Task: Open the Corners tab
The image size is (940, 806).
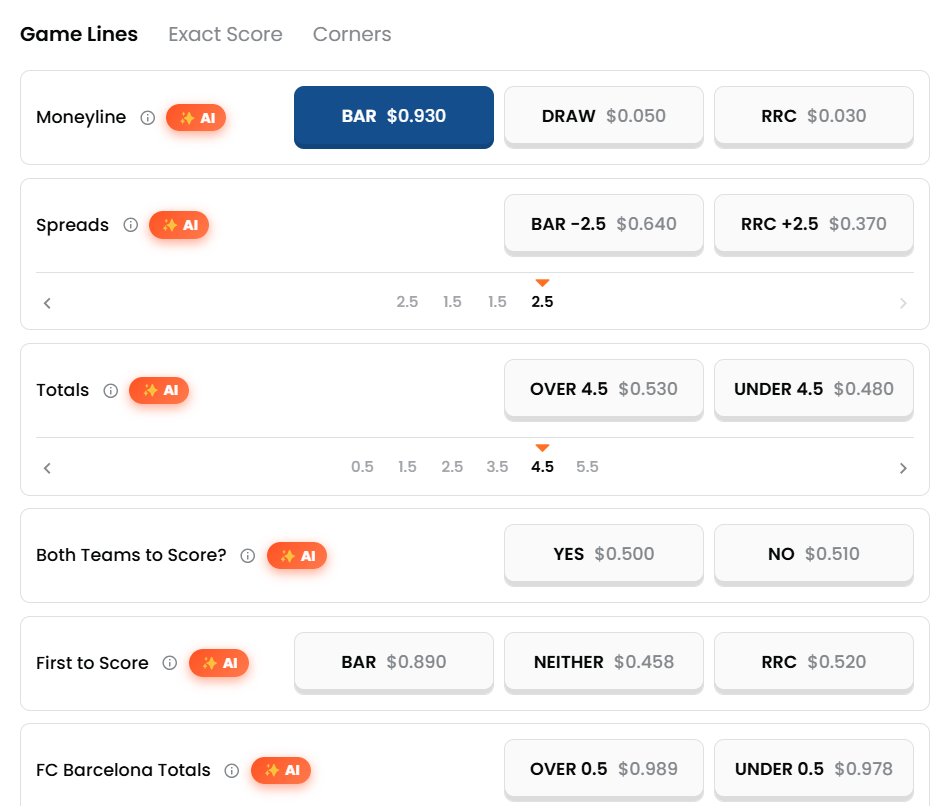Action: coord(352,34)
